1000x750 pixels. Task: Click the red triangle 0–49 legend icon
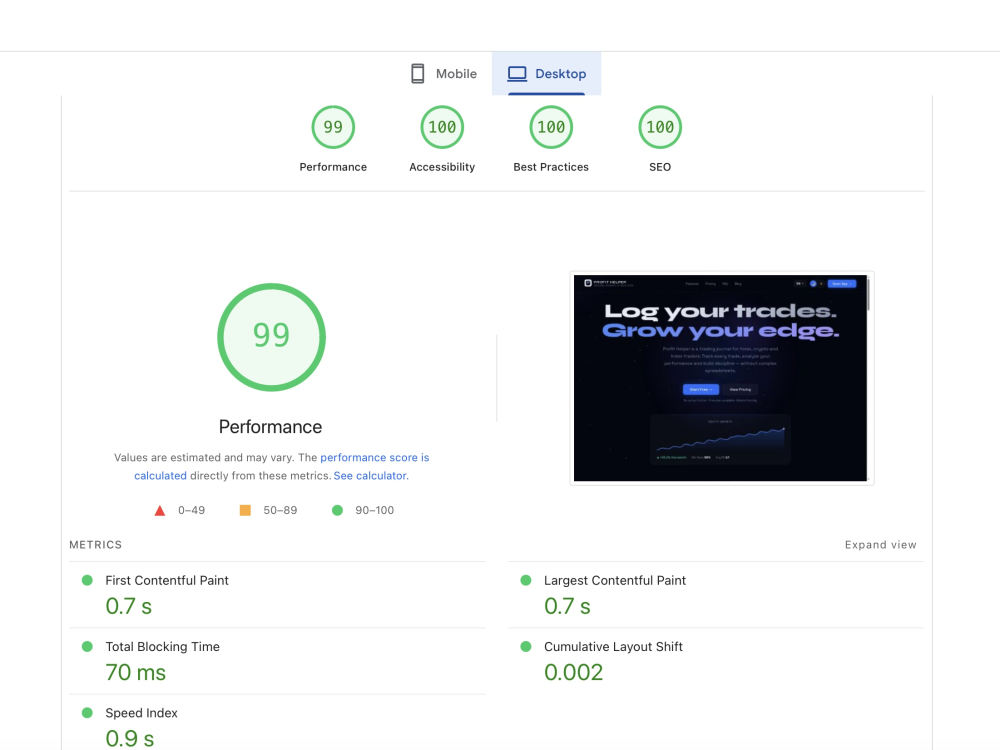(x=159, y=510)
